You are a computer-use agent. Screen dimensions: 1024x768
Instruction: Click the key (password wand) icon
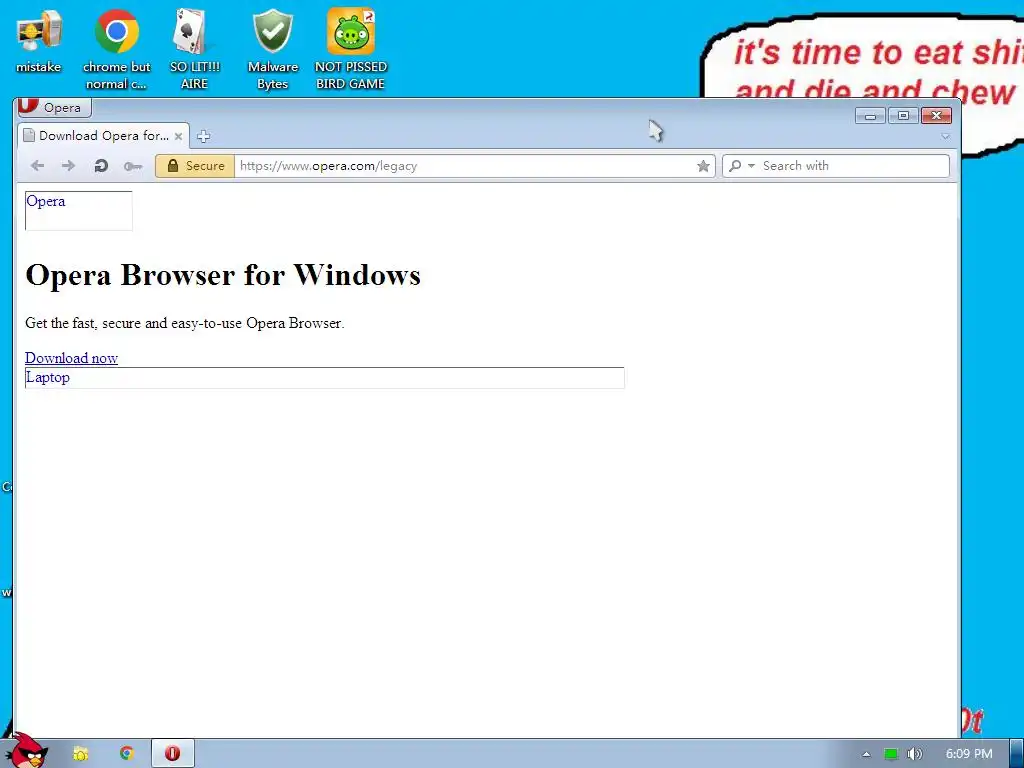133,167
